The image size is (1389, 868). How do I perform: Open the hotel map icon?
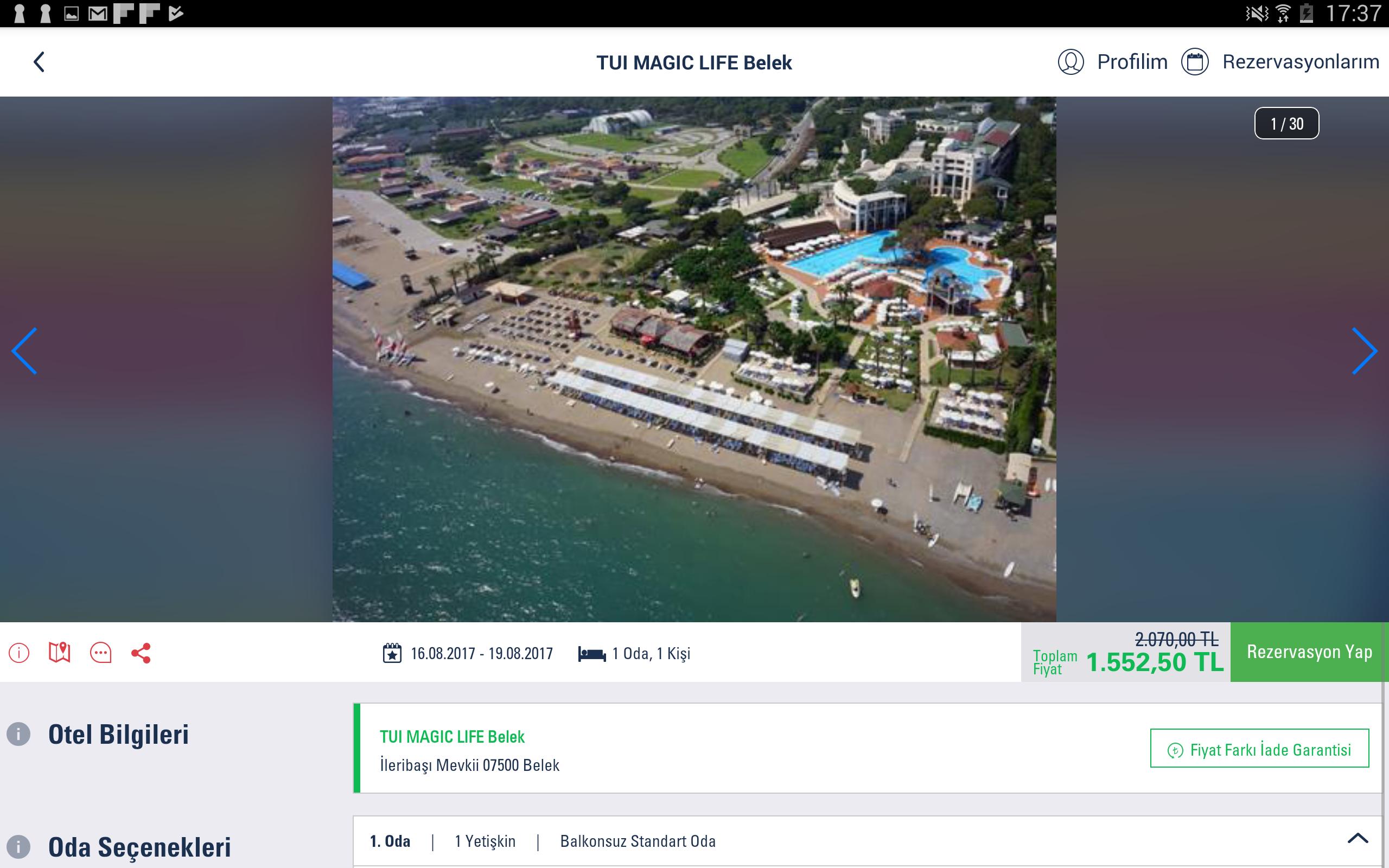click(60, 653)
